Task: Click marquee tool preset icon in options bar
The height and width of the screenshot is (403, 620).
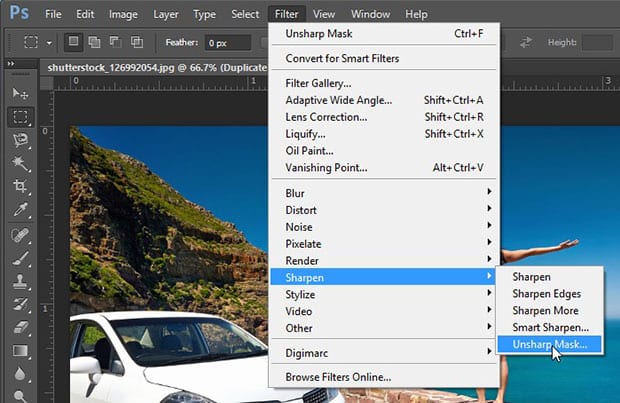Action: [x=31, y=42]
